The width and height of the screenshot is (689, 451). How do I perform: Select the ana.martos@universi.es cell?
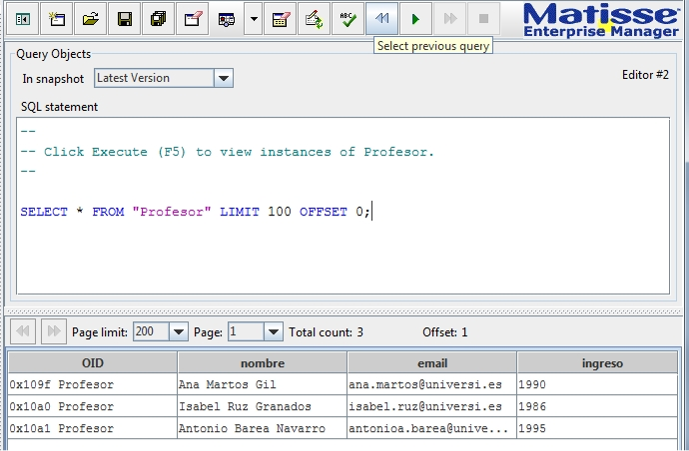(x=432, y=384)
